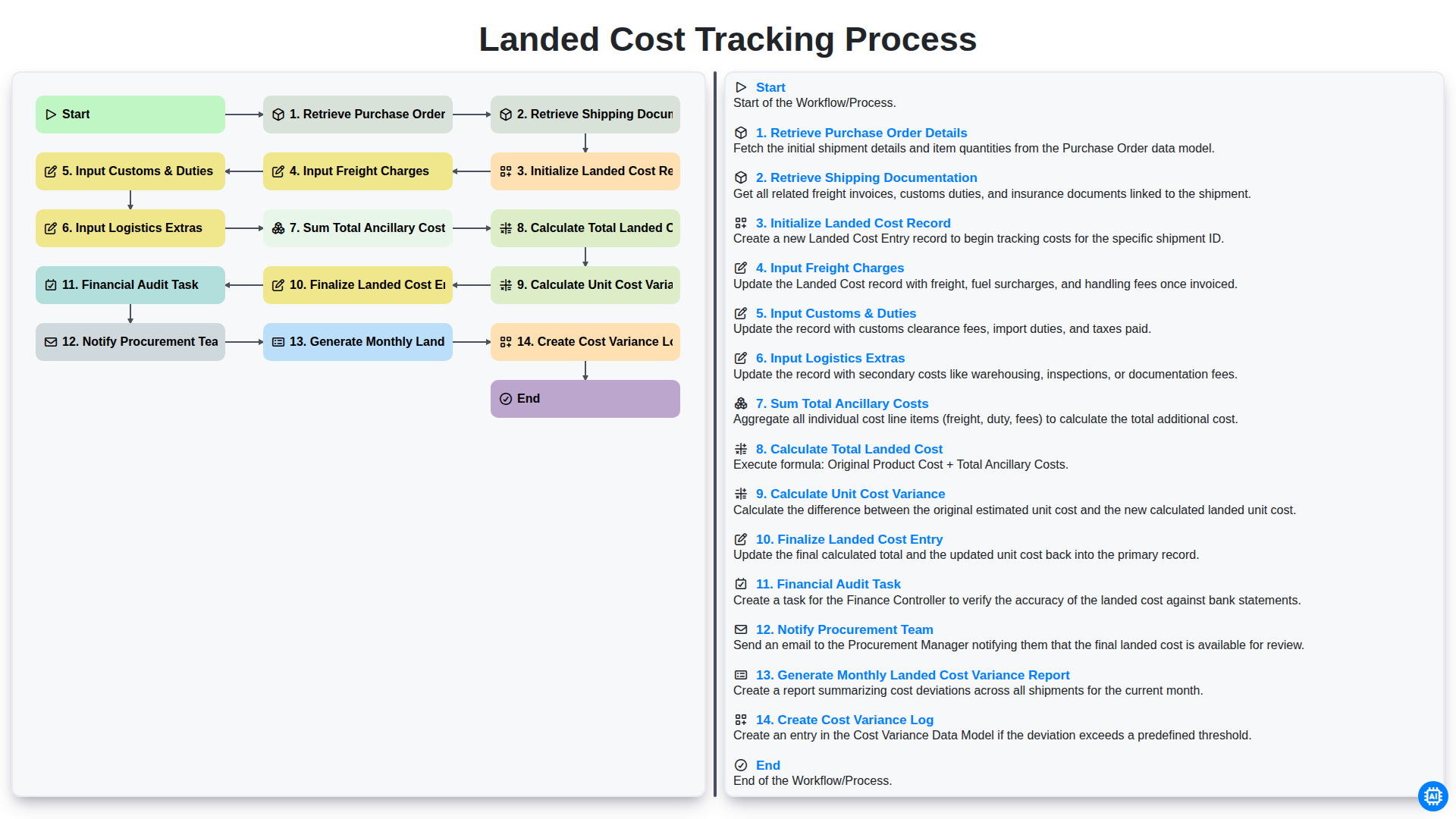Click the cube icon on Retrieve Purchase Order node
The height and width of the screenshot is (819, 1456).
pos(278,115)
